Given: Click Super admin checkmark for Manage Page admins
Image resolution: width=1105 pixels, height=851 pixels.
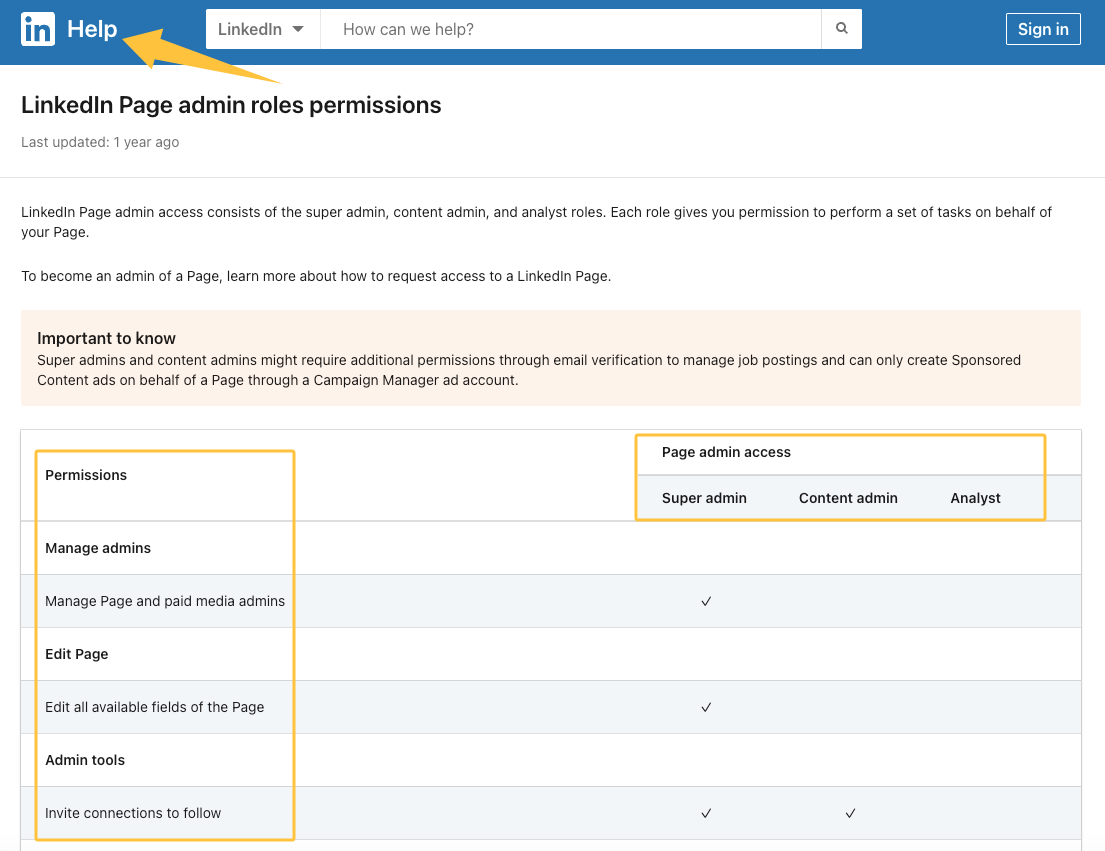Looking at the screenshot, I should click(706, 601).
